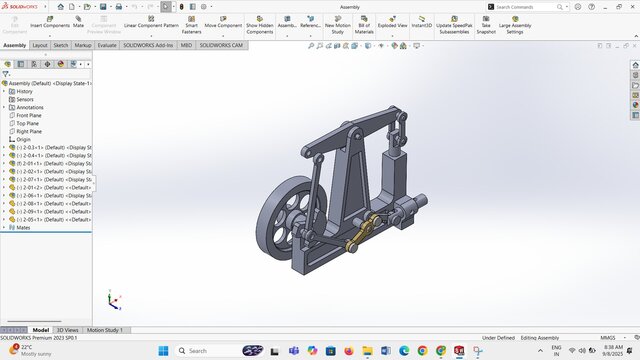Image resolution: width=640 pixels, height=360 pixels.
Task: Create a new document with the New icon
Action: click(x=72, y=7)
